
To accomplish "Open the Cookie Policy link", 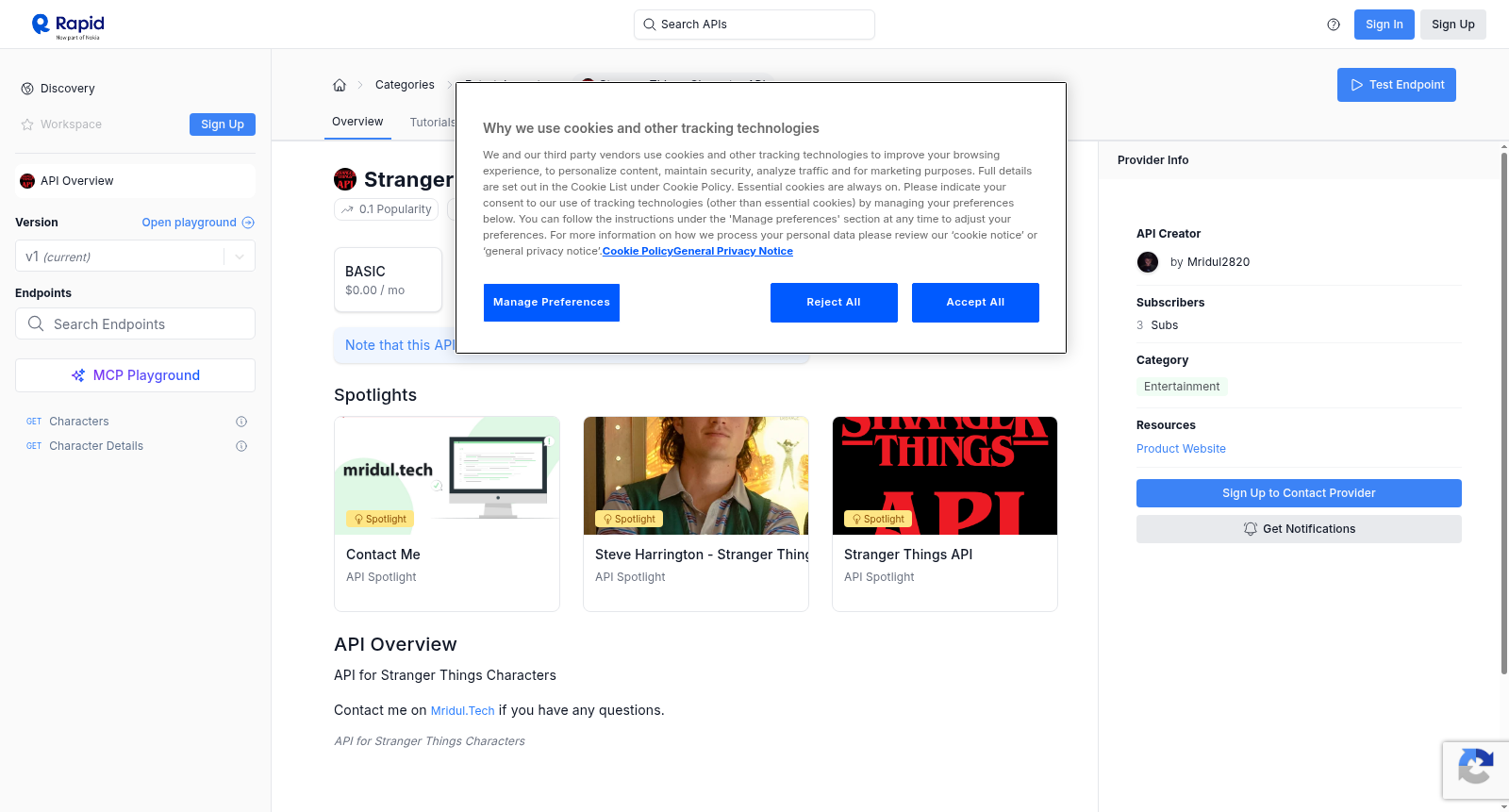I will (x=638, y=251).
